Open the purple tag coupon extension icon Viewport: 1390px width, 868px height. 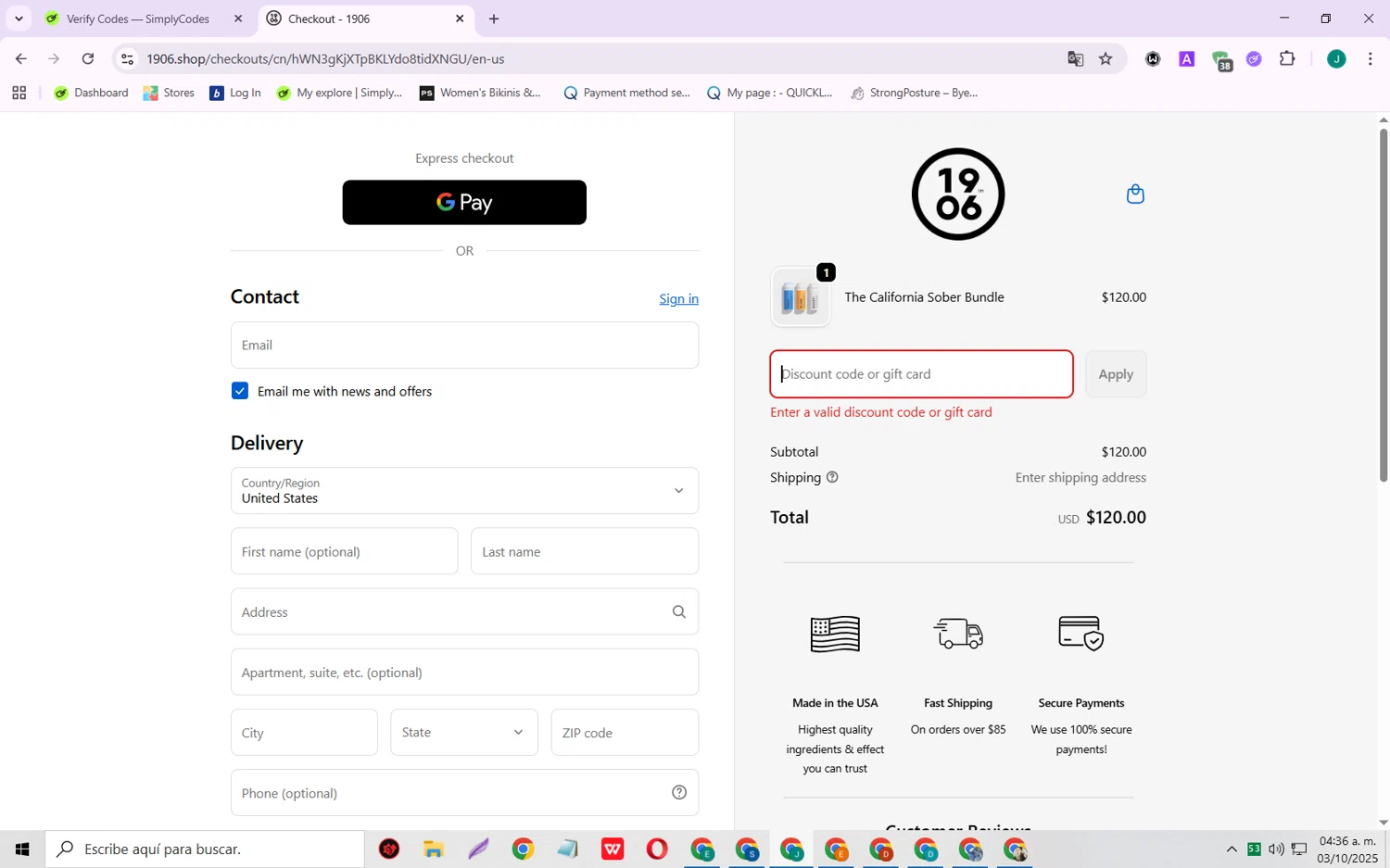click(1254, 58)
